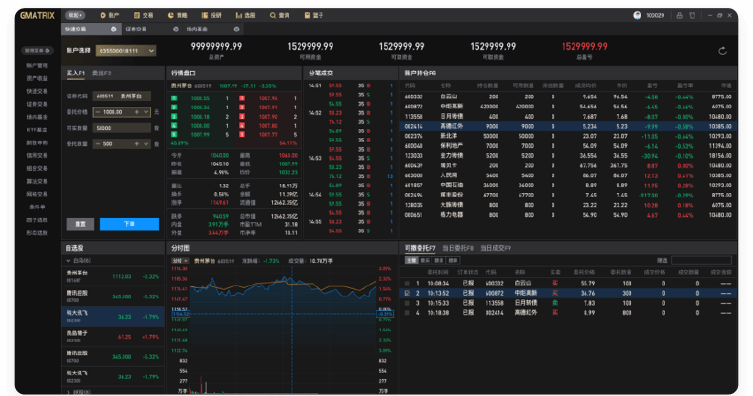Open the 账户 menu with play icon

102,15
